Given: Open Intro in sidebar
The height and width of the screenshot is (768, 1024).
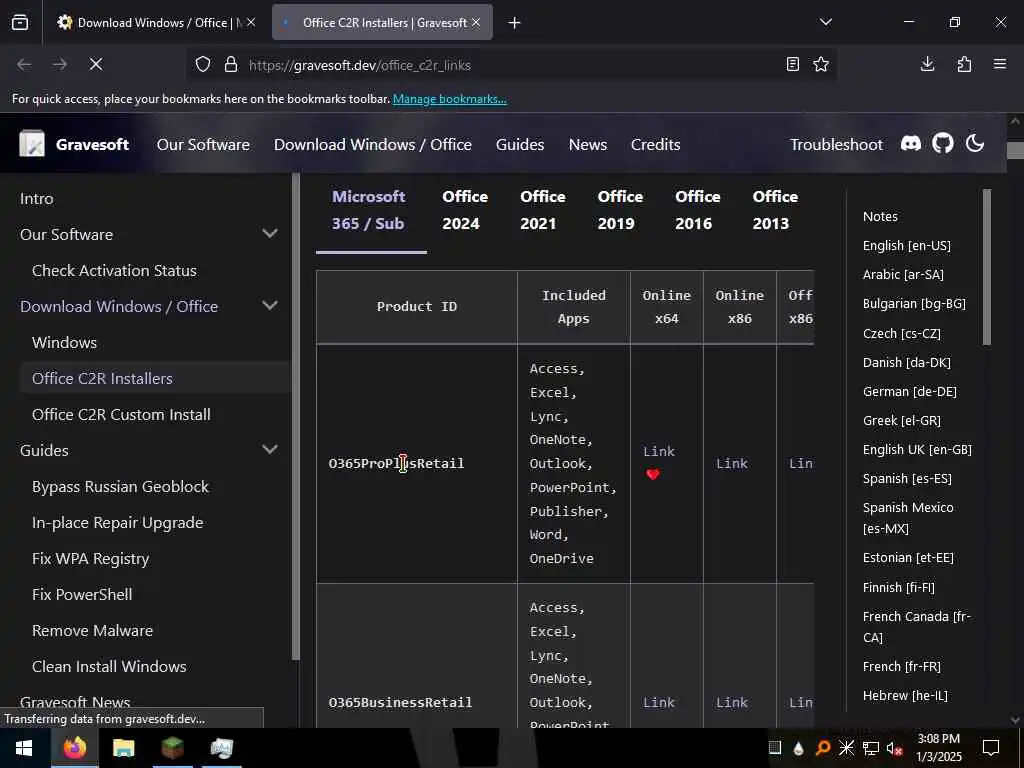Looking at the screenshot, I should pyautogui.click(x=37, y=199).
